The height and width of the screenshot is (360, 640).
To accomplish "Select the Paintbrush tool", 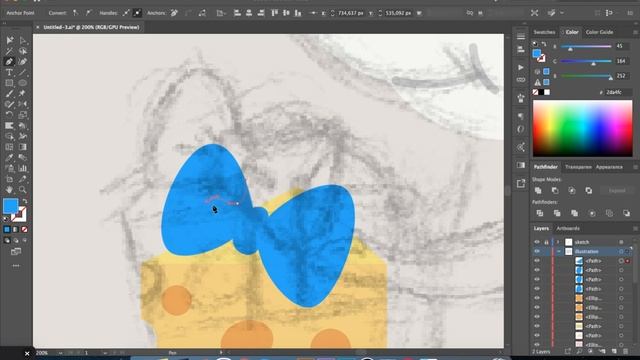I will click(9, 93).
